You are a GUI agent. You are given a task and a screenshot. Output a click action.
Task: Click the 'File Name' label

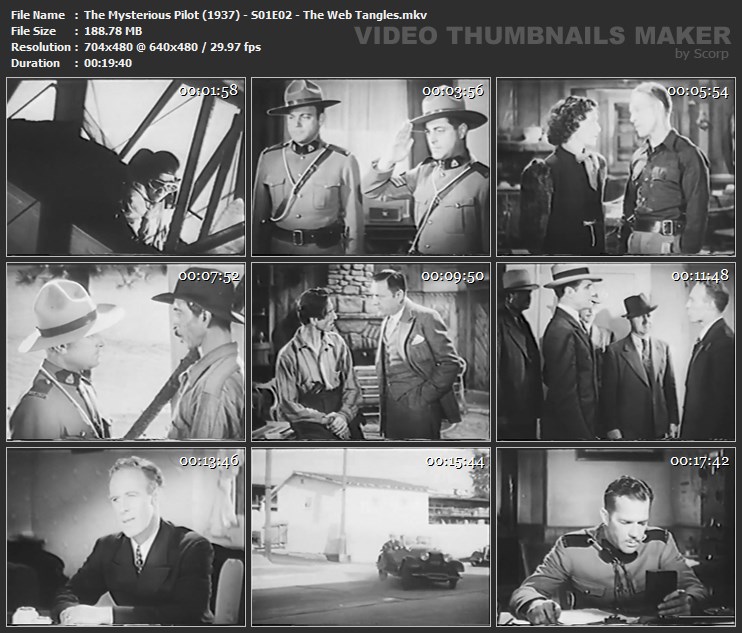(x=38, y=15)
